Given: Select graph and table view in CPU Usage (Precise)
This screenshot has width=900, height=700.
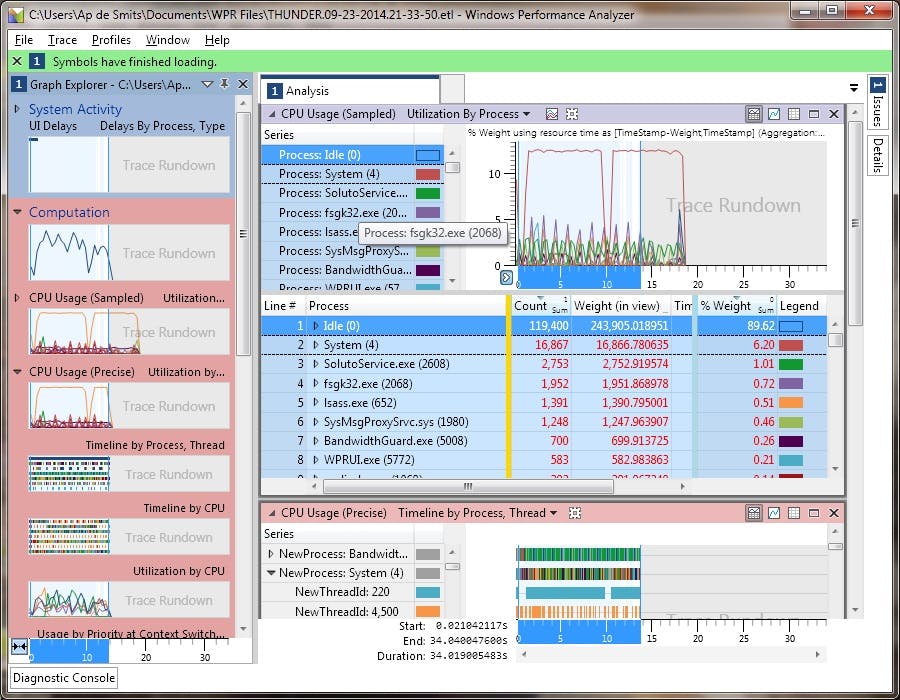Looking at the screenshot, I should pos(754,513).
